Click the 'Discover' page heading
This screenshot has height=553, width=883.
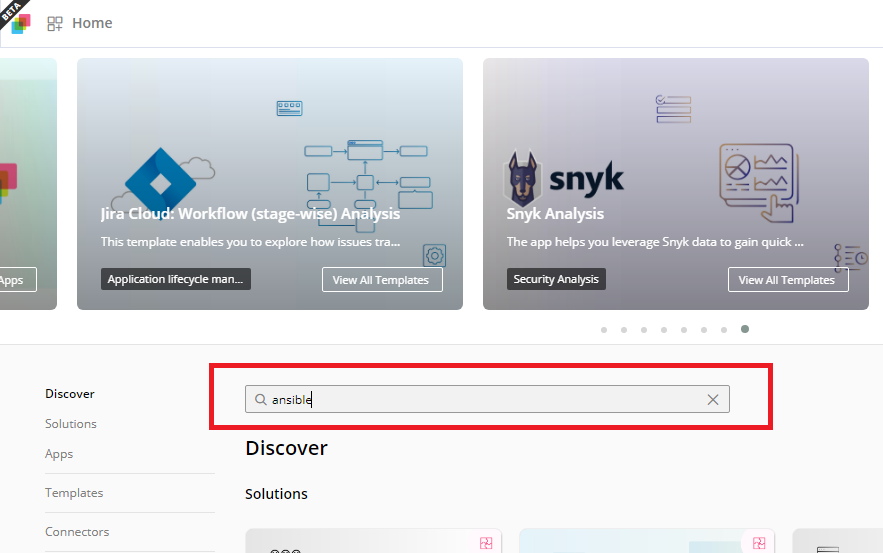point(286,448)
